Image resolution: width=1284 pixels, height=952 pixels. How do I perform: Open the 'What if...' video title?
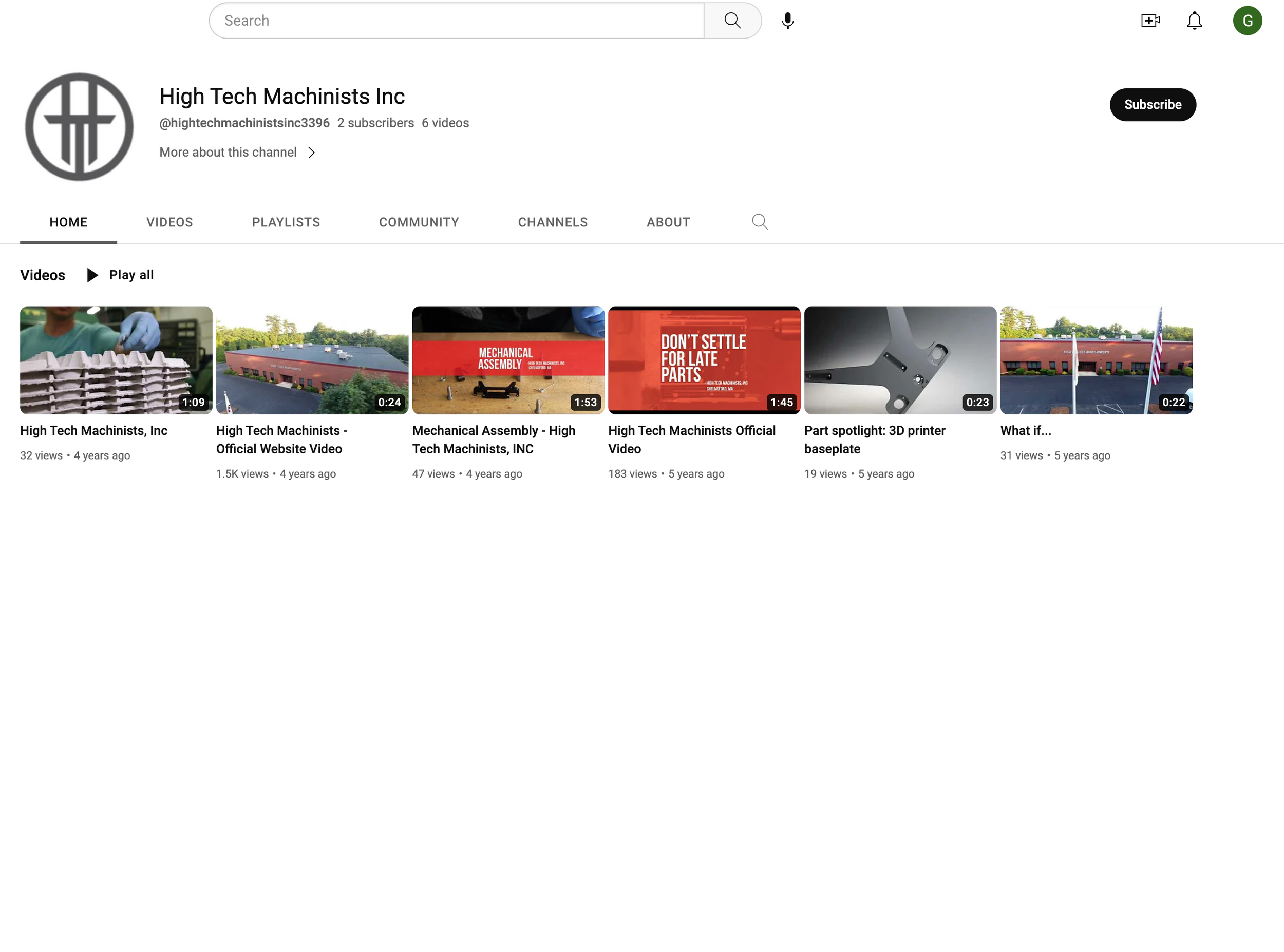(1025, 430)
